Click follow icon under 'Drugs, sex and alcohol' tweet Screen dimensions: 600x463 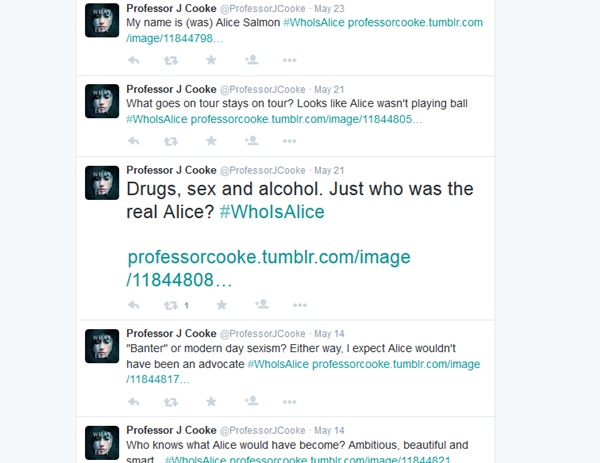(x=262, y=304)
